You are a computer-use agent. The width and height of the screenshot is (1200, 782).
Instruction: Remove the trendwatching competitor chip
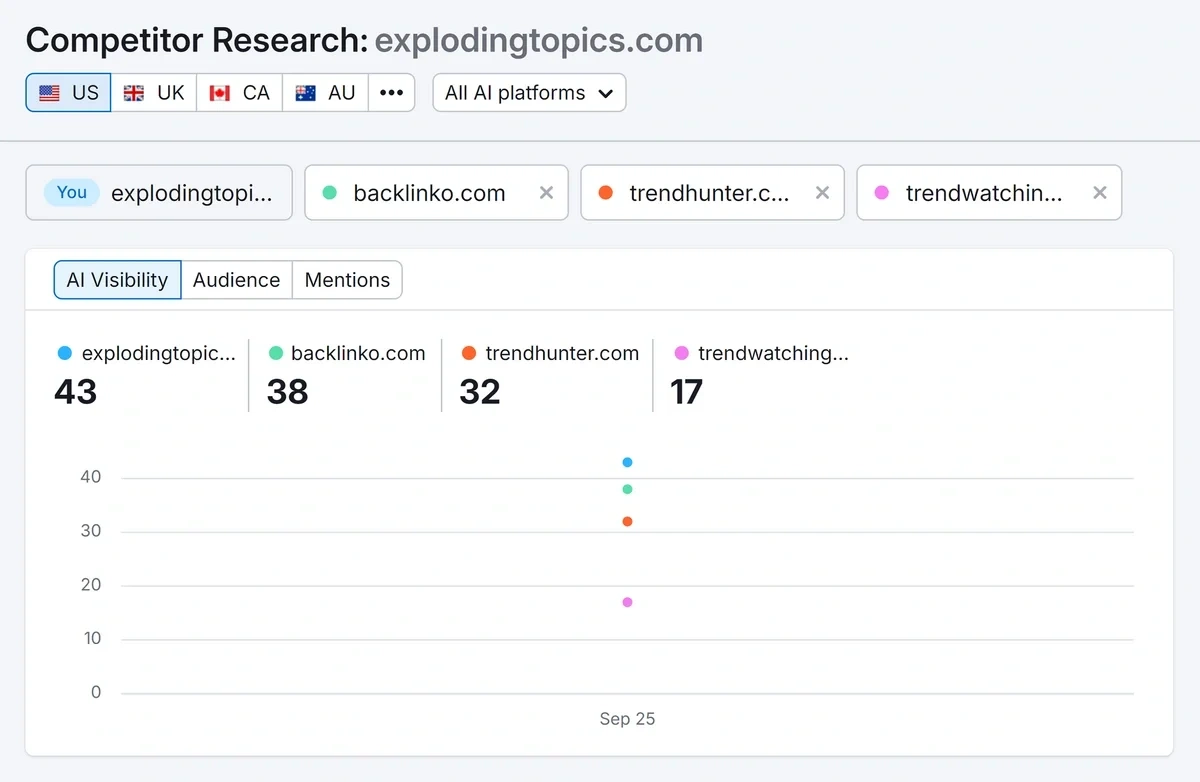pos(1099,193)
